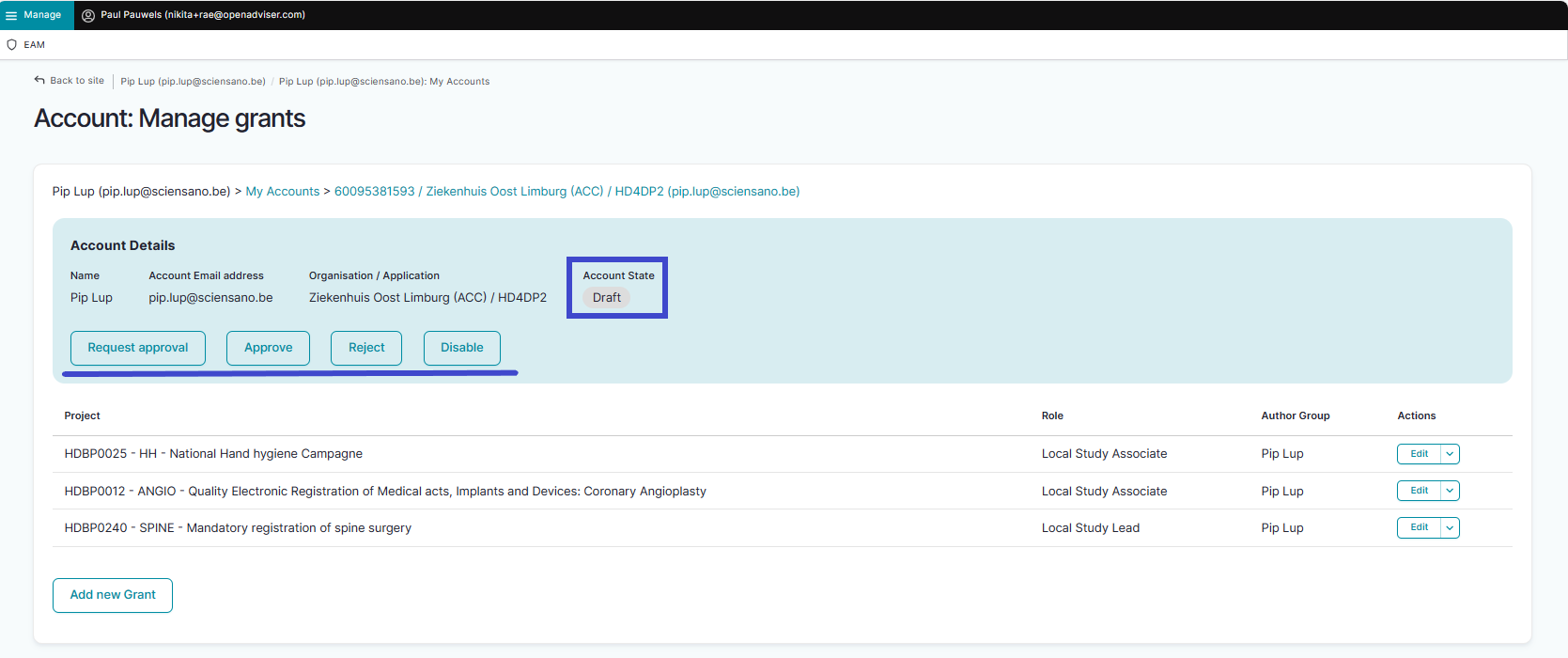Open Ziekenhuis Oost Limburg account link
This screenshot has width=1568, height=658.
tap(567, 191)
